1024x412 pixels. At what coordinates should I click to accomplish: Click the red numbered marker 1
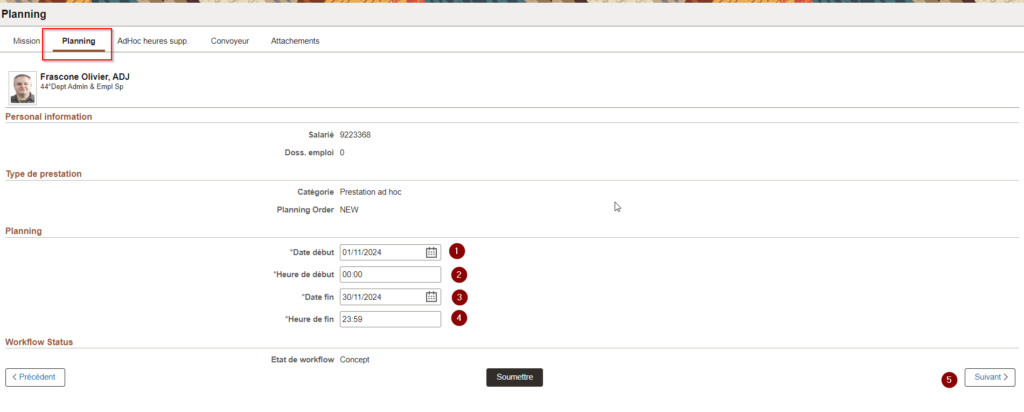pos(457,251)
